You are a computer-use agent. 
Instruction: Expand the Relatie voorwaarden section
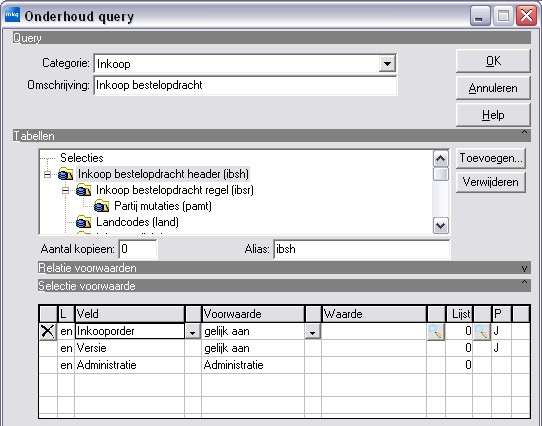pos(524,268)
